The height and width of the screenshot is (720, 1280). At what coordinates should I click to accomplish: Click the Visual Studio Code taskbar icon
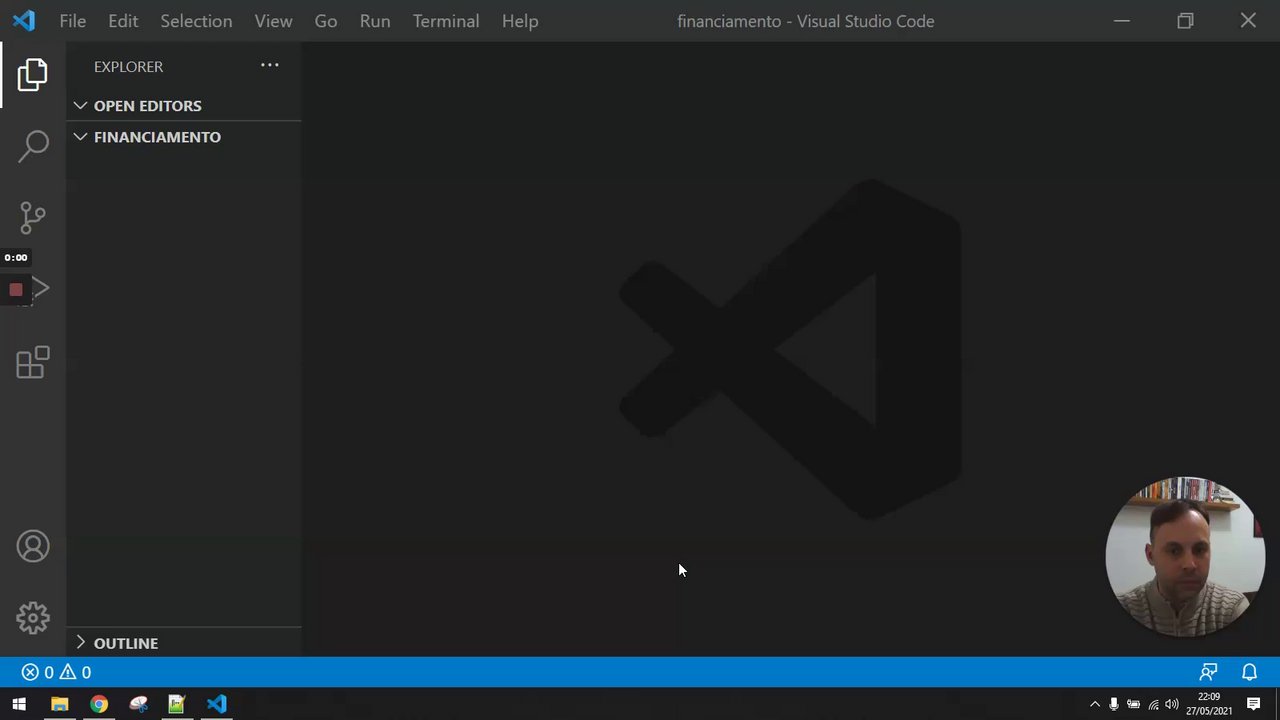pos(217,704)
